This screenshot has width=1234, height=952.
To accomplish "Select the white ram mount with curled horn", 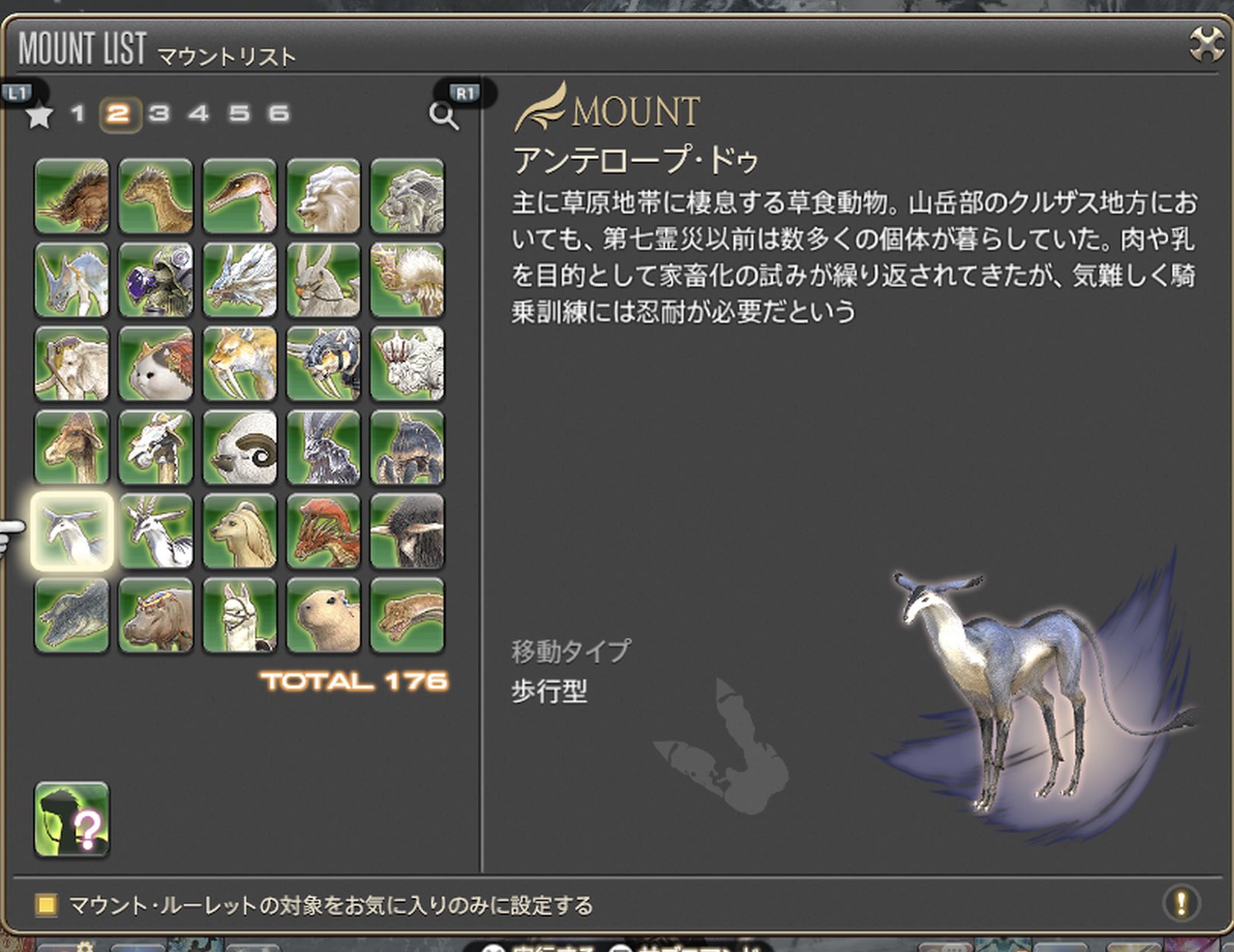I will click(240, 447).
